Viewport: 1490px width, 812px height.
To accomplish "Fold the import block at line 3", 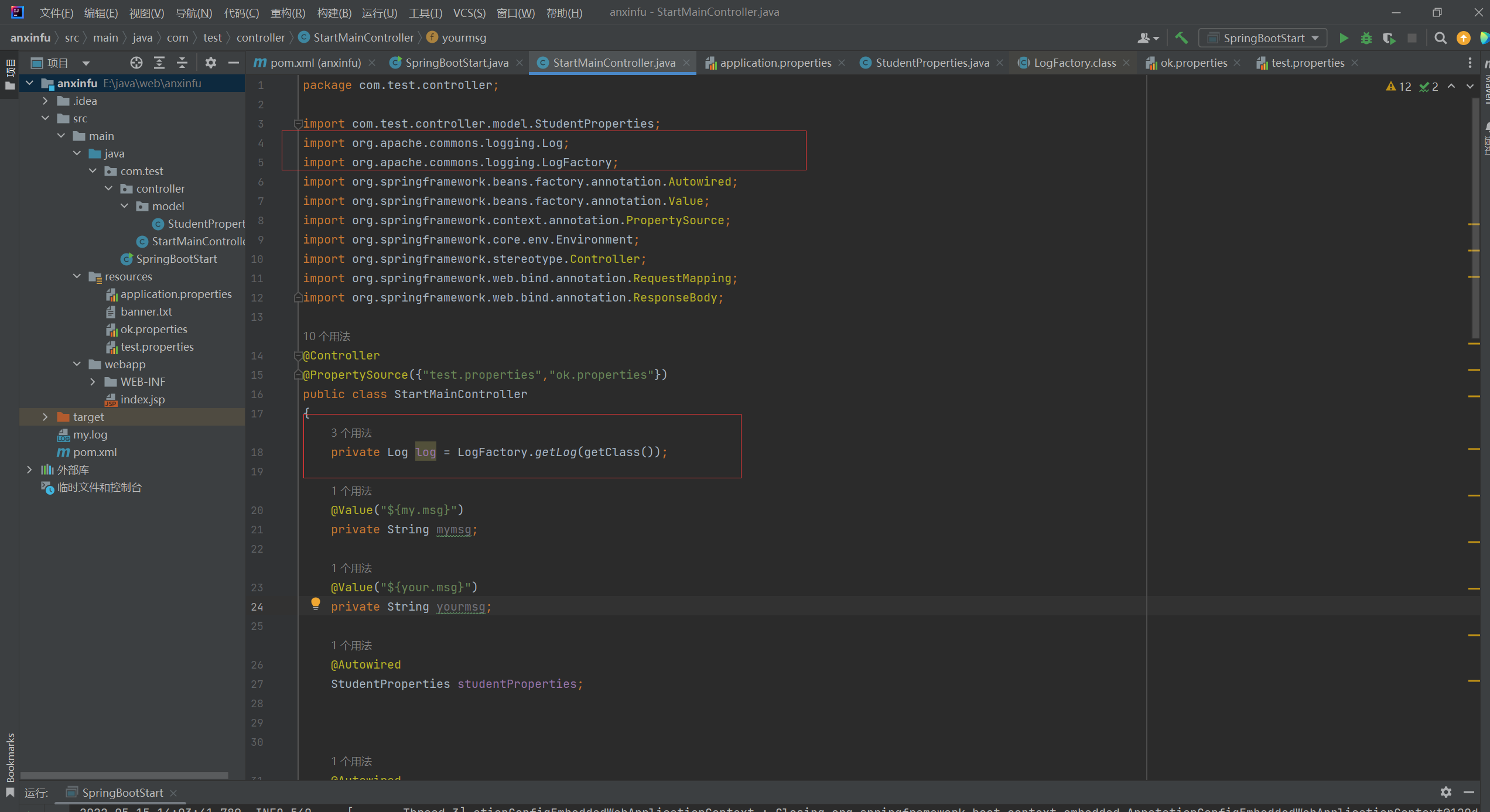I will click(x=298, y=124).
